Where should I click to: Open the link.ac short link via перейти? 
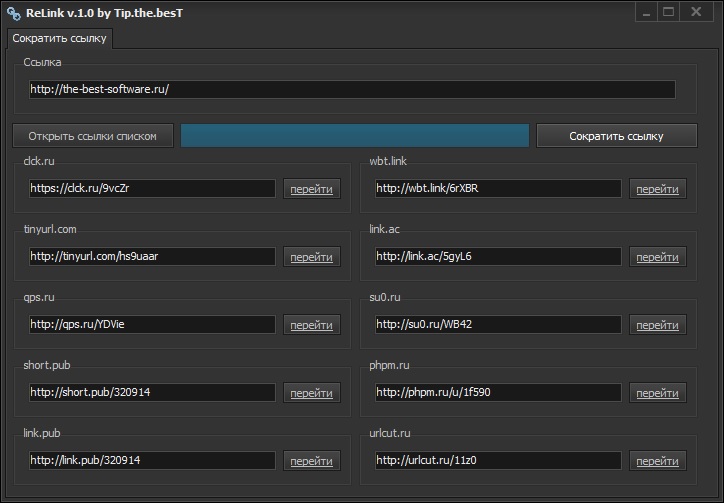point(657,257)
